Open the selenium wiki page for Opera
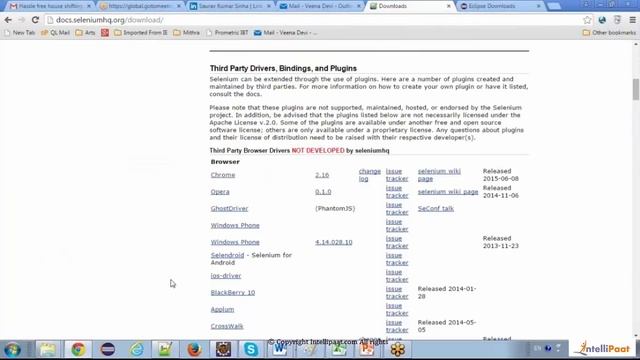 448,192
